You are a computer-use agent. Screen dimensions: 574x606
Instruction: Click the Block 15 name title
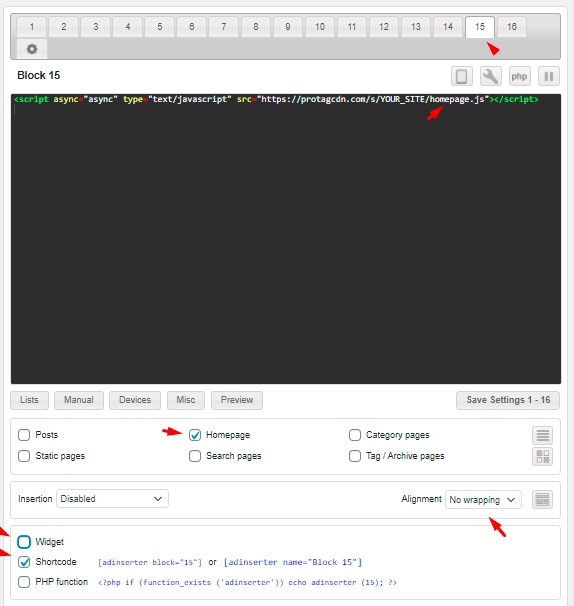pos(39,75)
